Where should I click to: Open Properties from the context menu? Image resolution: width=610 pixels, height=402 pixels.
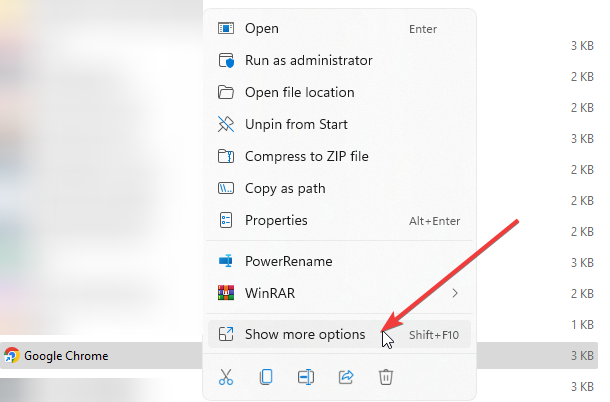(339, 220)
